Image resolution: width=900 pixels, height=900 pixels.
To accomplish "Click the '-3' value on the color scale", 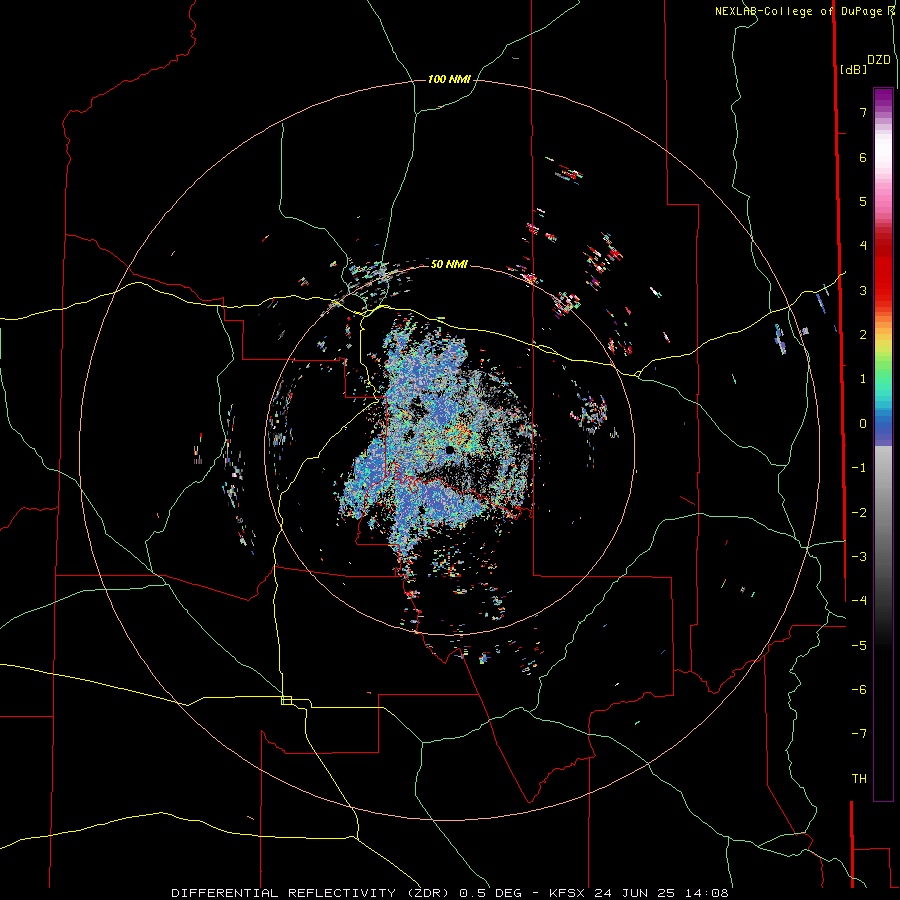I will tap(859, 557).
